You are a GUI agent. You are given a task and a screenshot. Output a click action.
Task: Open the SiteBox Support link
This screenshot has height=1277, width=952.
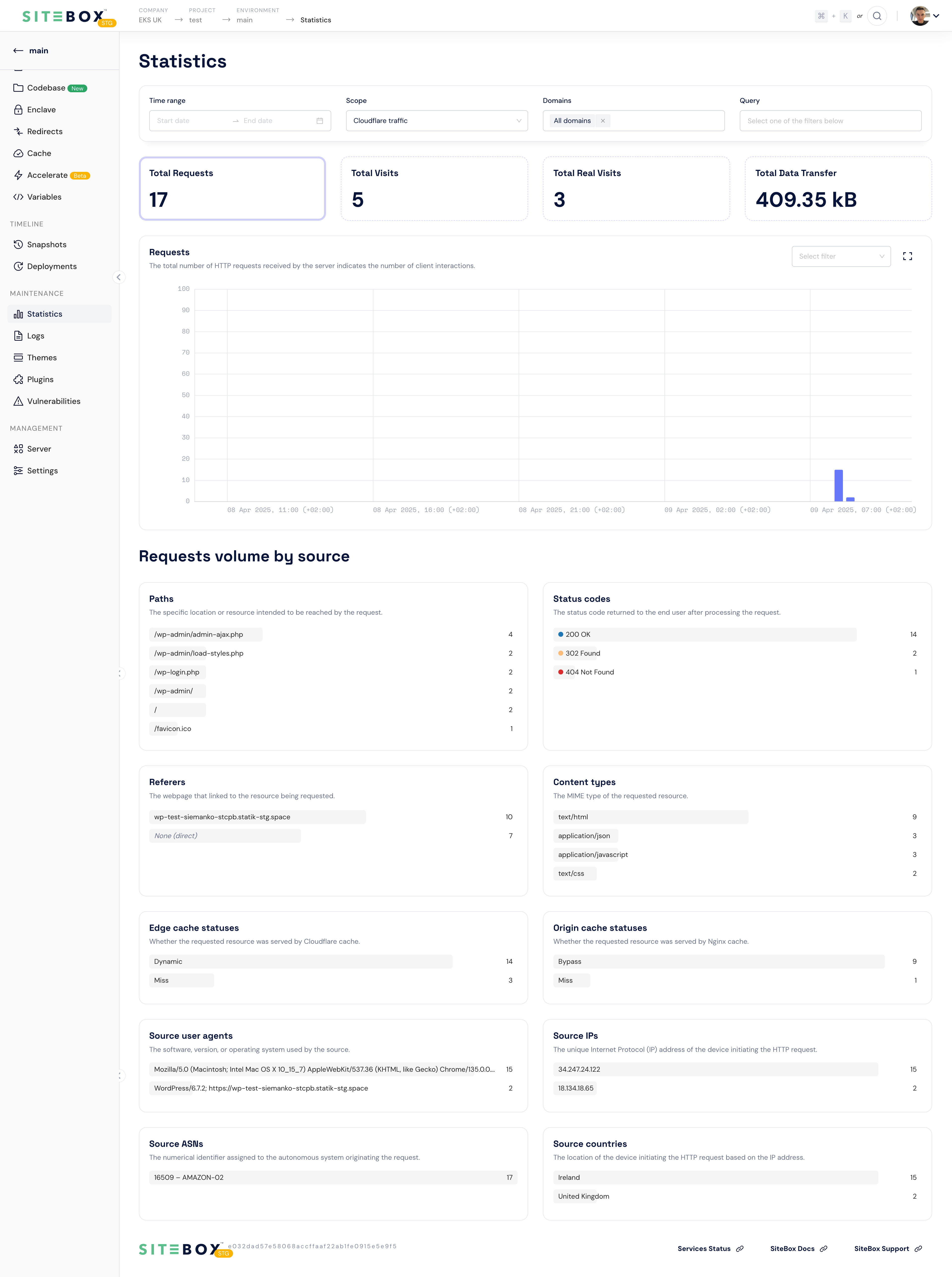coord(888,1249)
